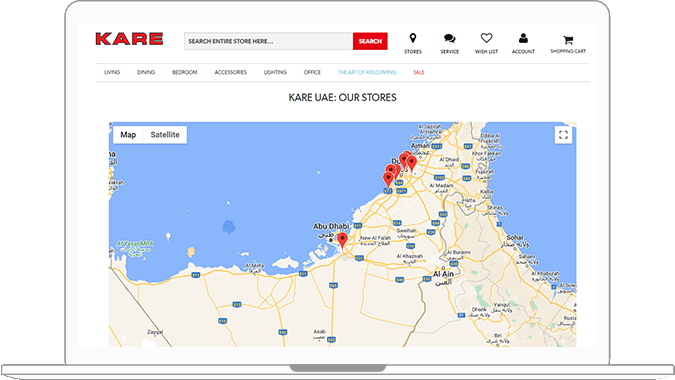Viewport: 675px width, 380px height.
Task: Open The Art of Welcoming link
Action: (x=367, y=72)
